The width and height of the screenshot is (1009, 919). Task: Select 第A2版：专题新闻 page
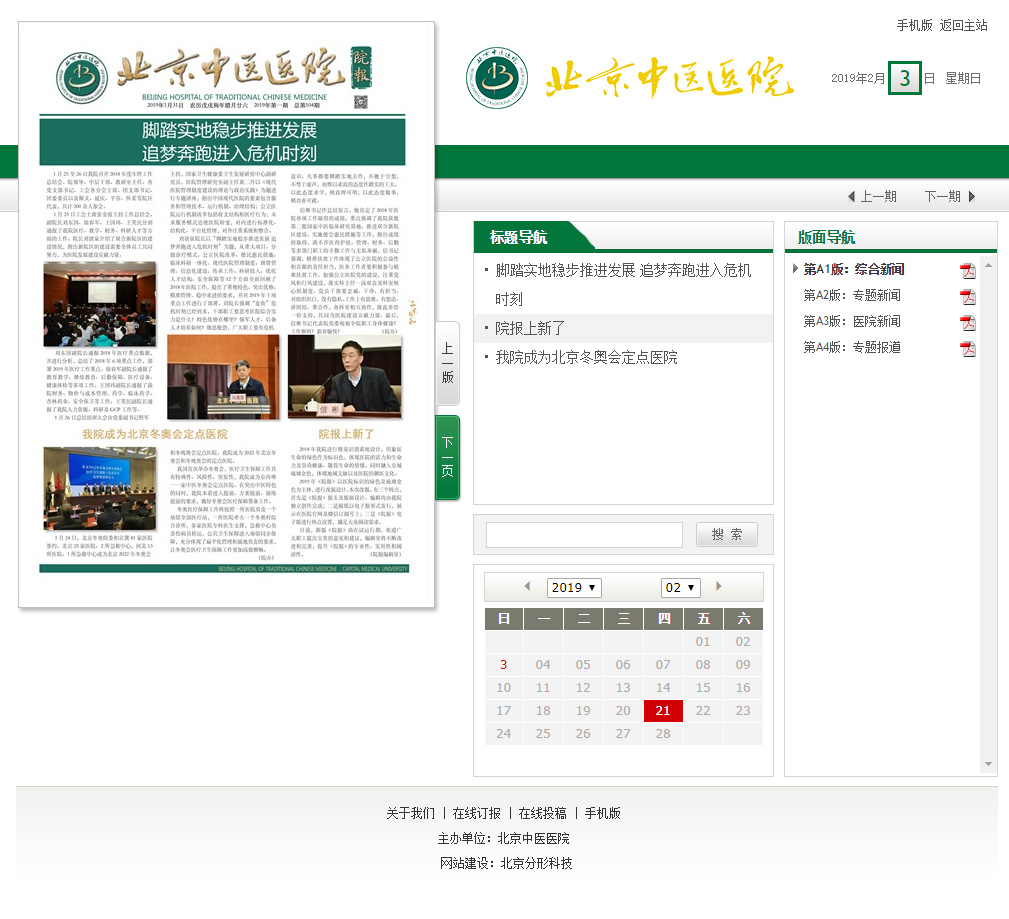[852, 295]
